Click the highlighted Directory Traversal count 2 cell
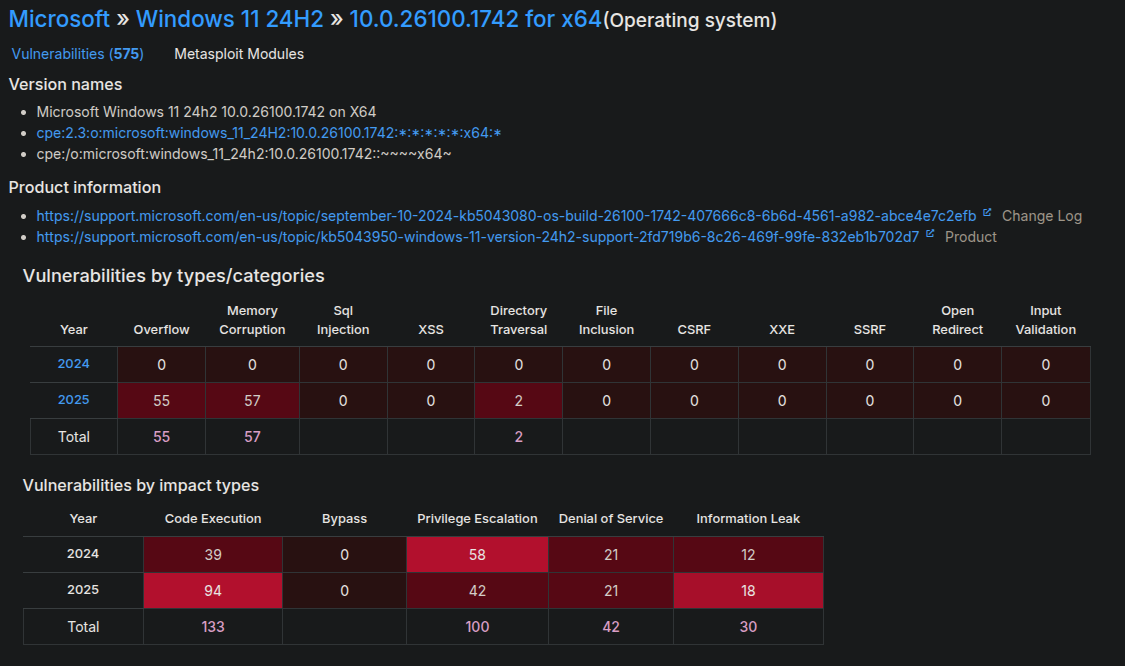This screenshot has height=666, width=1125. [x=518, y=399]
